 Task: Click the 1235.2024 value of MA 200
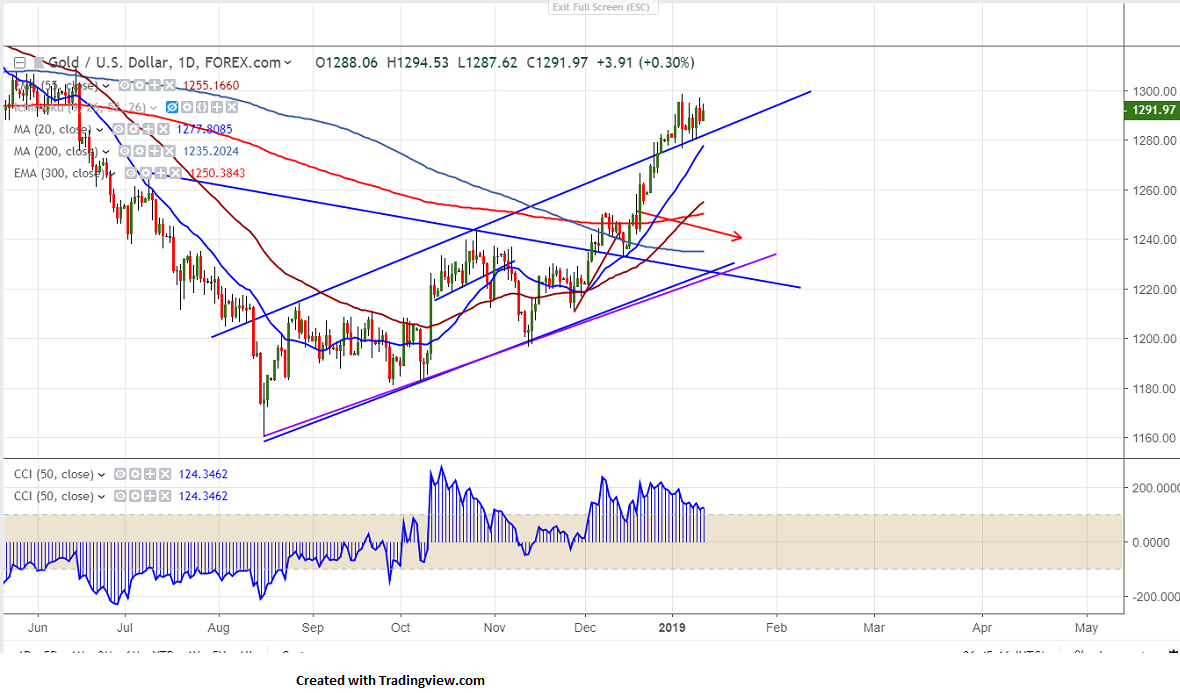pyautogui.click(x=211, y=151)
